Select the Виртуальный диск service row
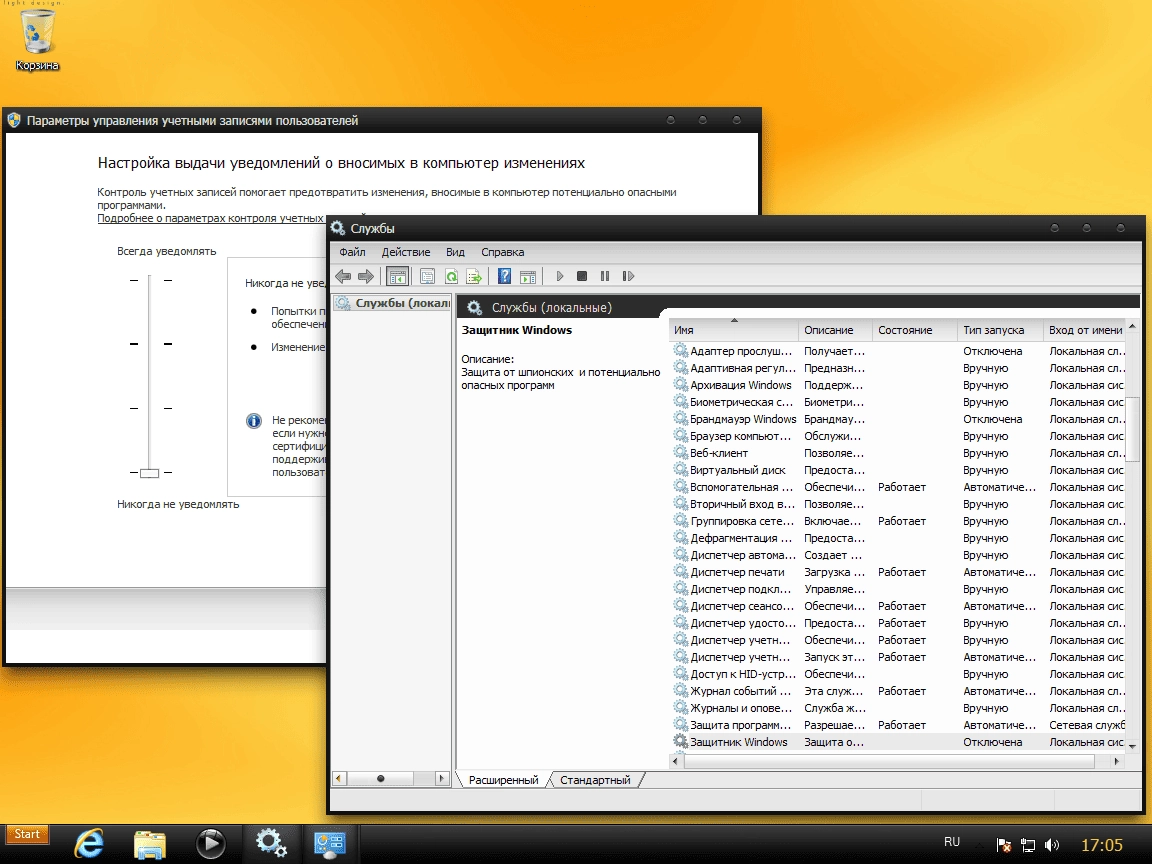This screenshot has width=1152, height=864. point(899,470)
